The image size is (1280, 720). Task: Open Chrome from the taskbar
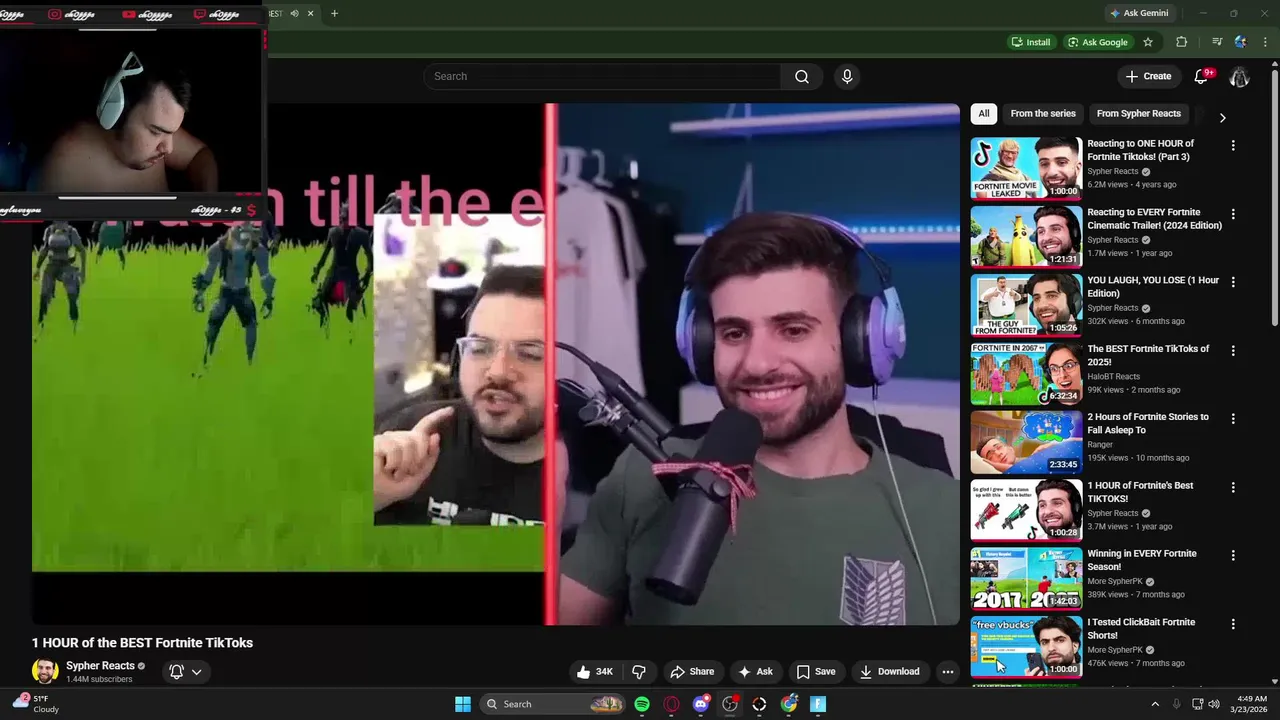coord(789,704)
